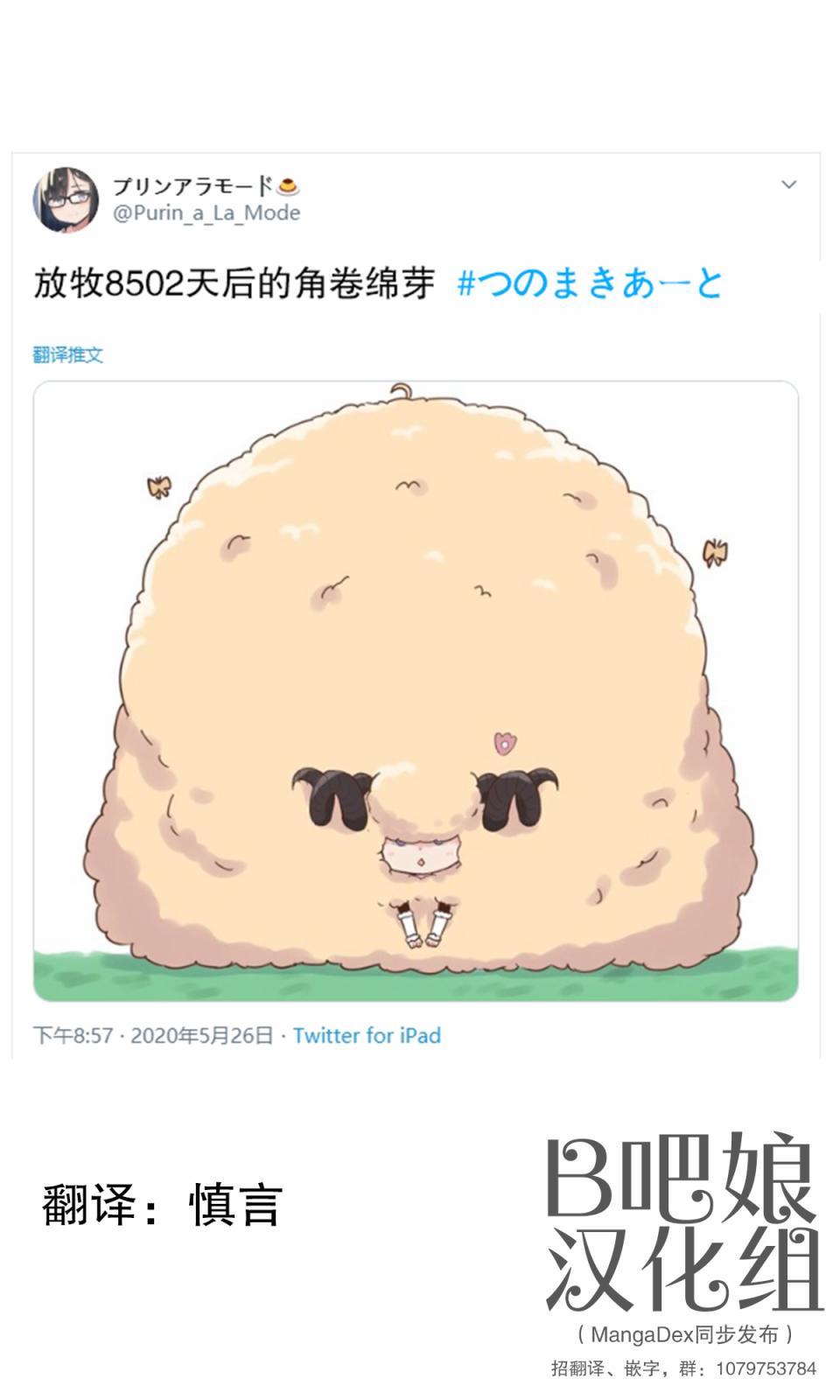Click the 翻译推文 translate tweet link
The width and height of the screenshot is (840, 1400).
coord(67,354)
